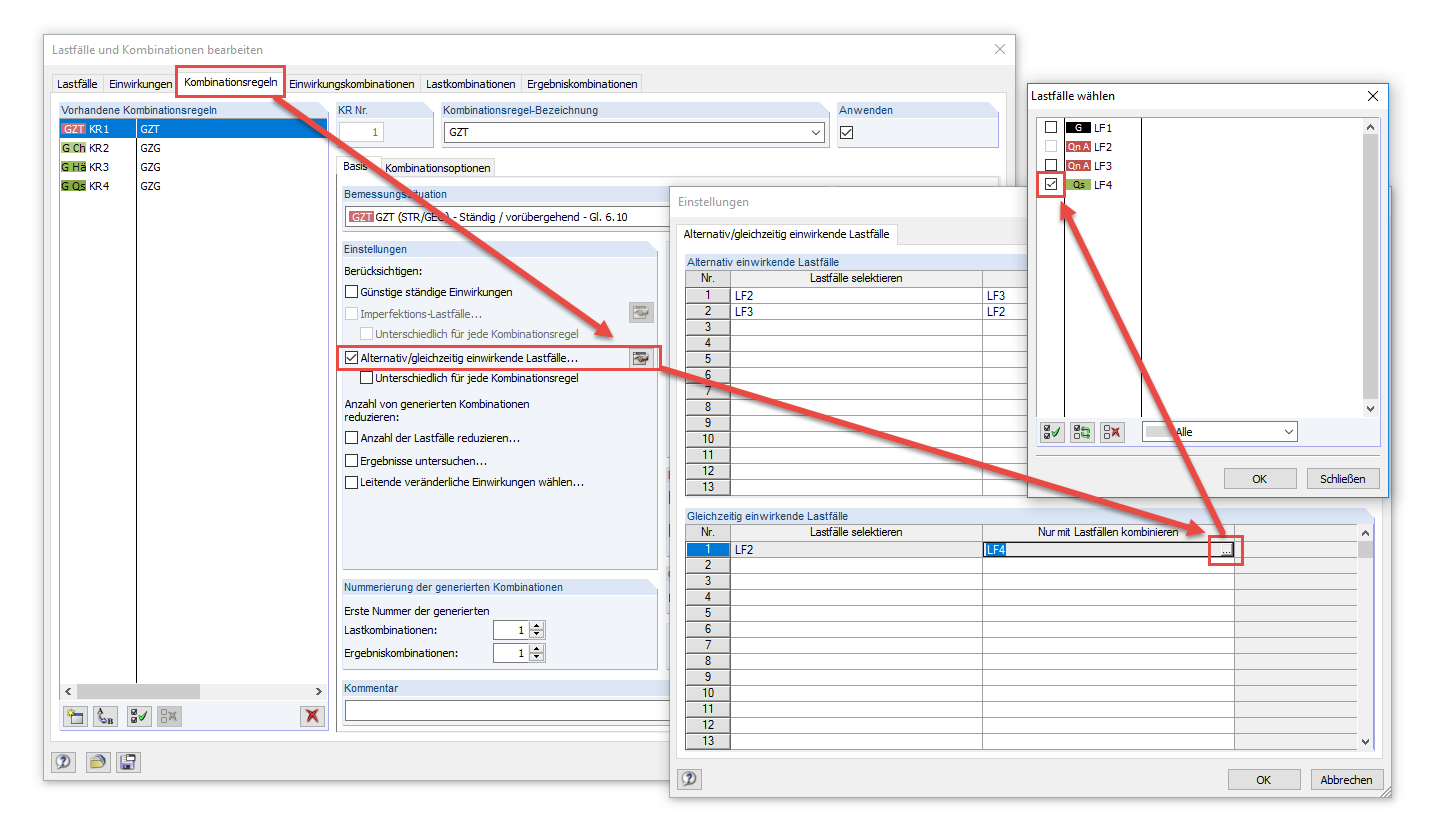
Task: Open the Bemessungssituation GZT (STR/GEO) combo box
Action: (x=507, y=217)
